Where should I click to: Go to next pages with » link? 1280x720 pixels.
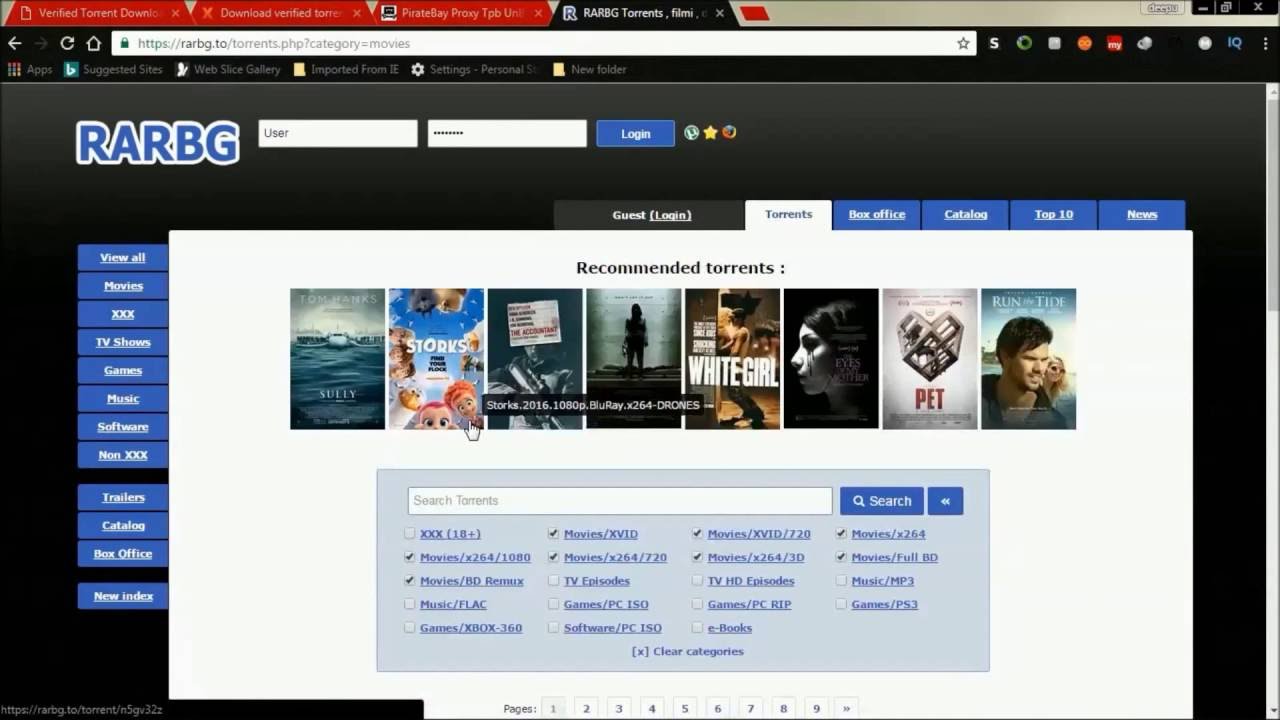click(x=846, y=708)
